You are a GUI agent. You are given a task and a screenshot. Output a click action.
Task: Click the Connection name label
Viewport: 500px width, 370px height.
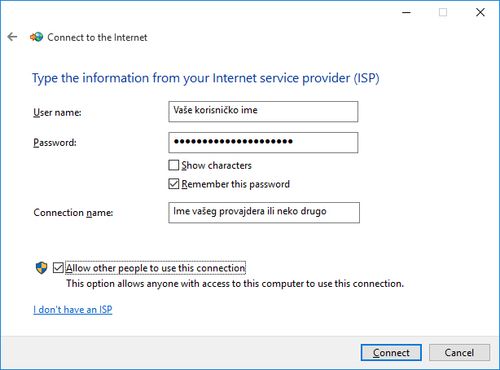(73, 212)
